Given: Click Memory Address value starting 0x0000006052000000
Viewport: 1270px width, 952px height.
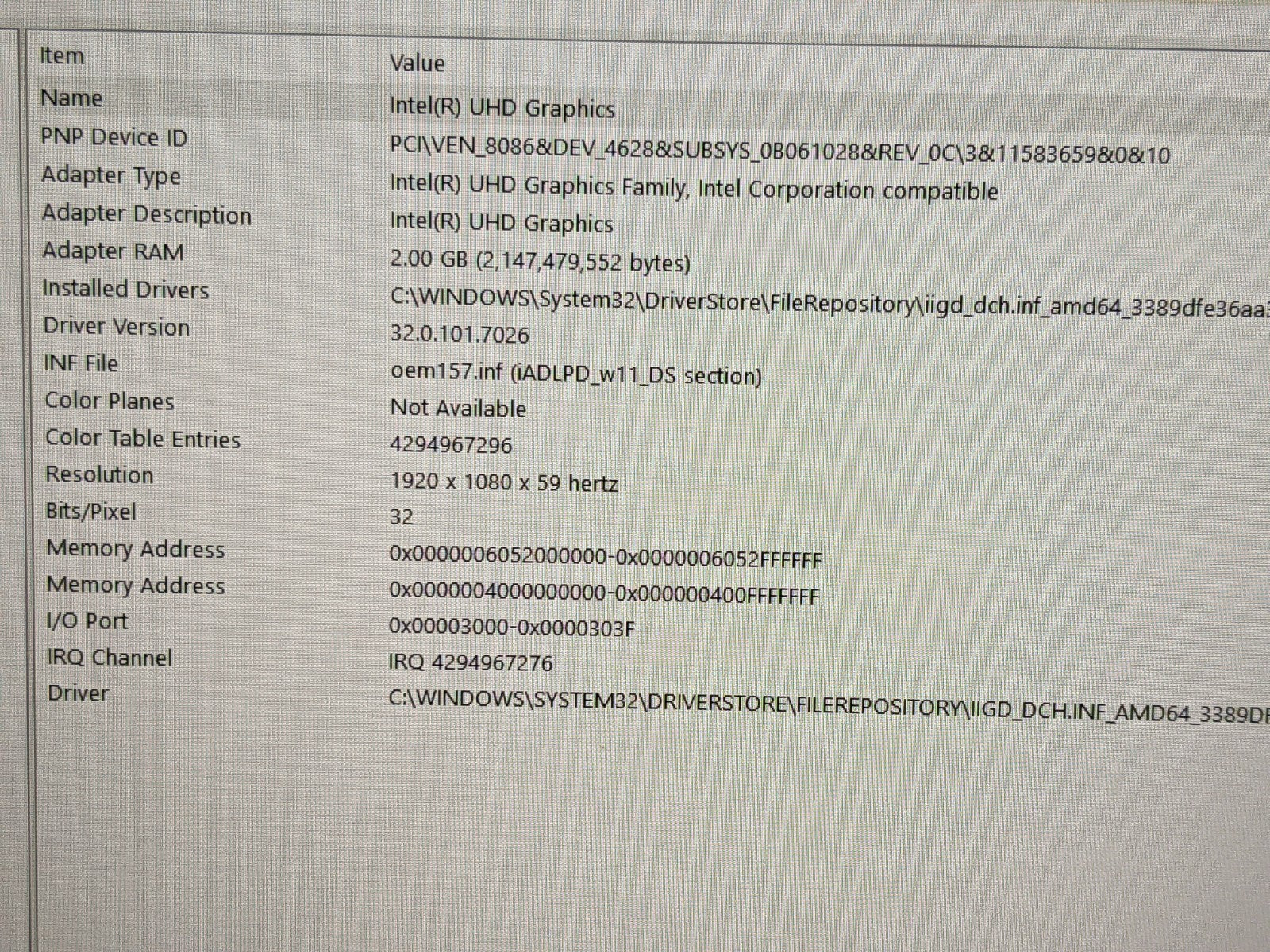Looking at the screenshot, I should pos(605,559).
